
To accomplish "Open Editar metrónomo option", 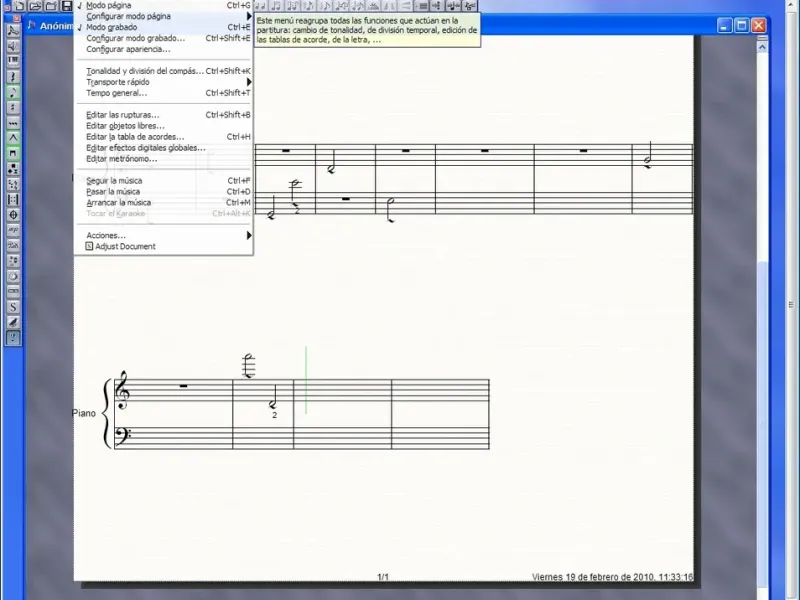I will pyautogui.click(x=163, y=159).
